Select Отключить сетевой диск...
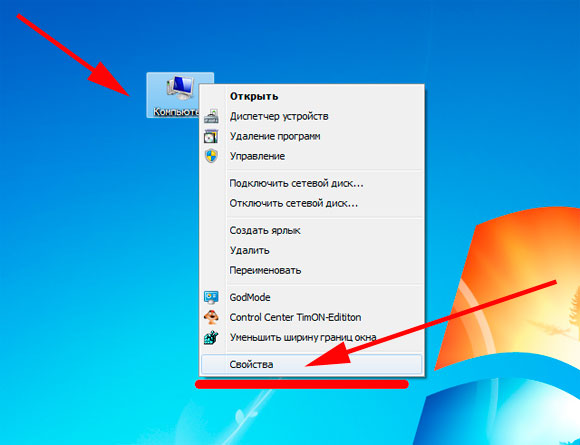Image resolution: width=580 pixels, height=445 pixels. coord(311,203)
